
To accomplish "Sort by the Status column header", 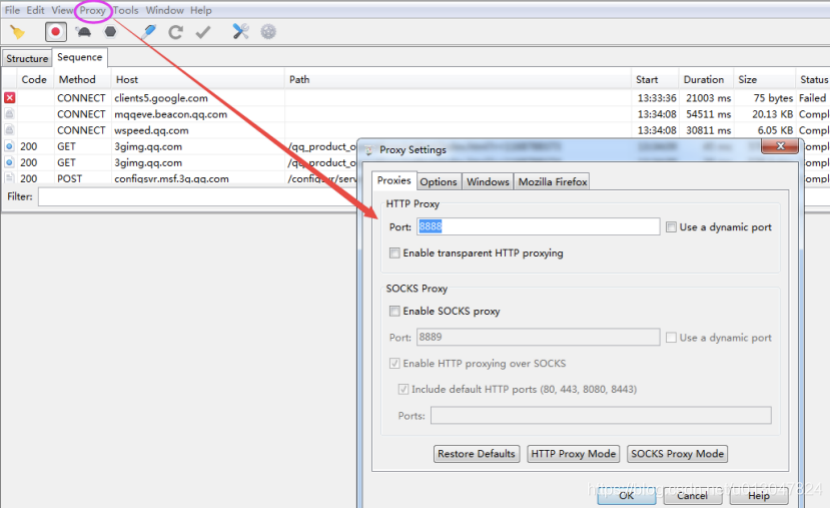I will point(814,80).
